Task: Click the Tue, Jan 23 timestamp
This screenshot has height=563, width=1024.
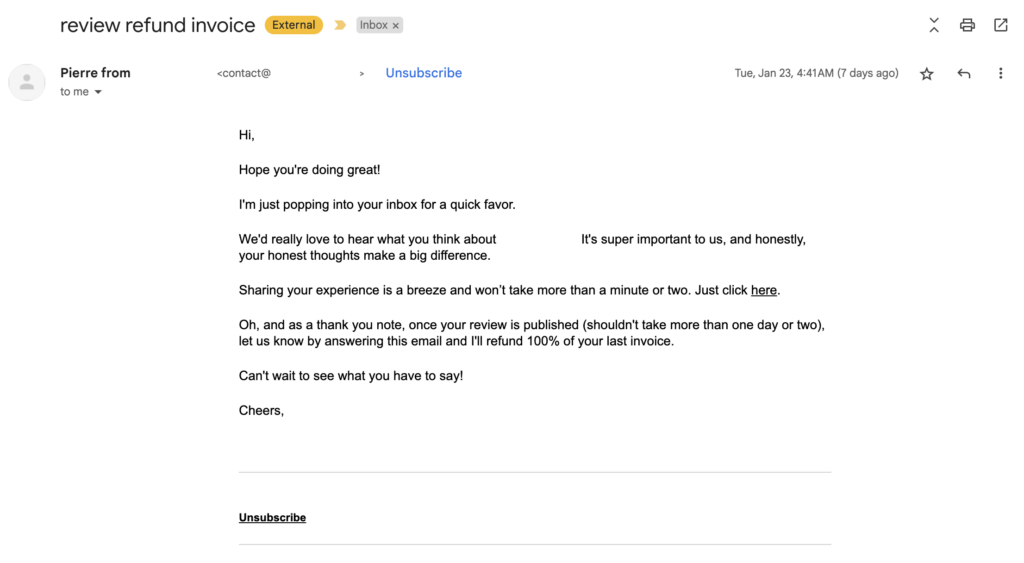Action: (x=816, y=73)
